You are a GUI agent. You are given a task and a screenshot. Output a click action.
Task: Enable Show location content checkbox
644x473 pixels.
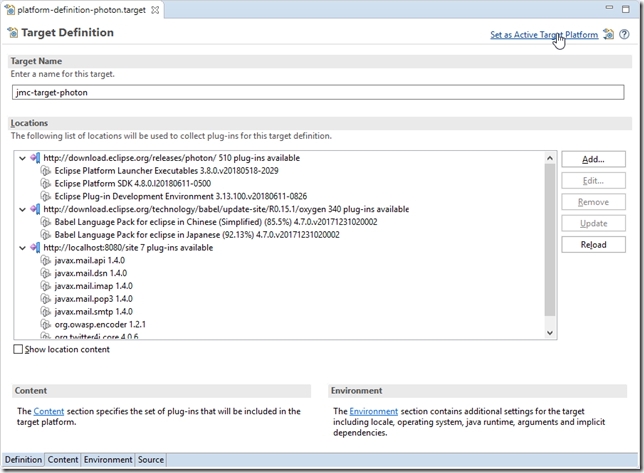[18, 349]
